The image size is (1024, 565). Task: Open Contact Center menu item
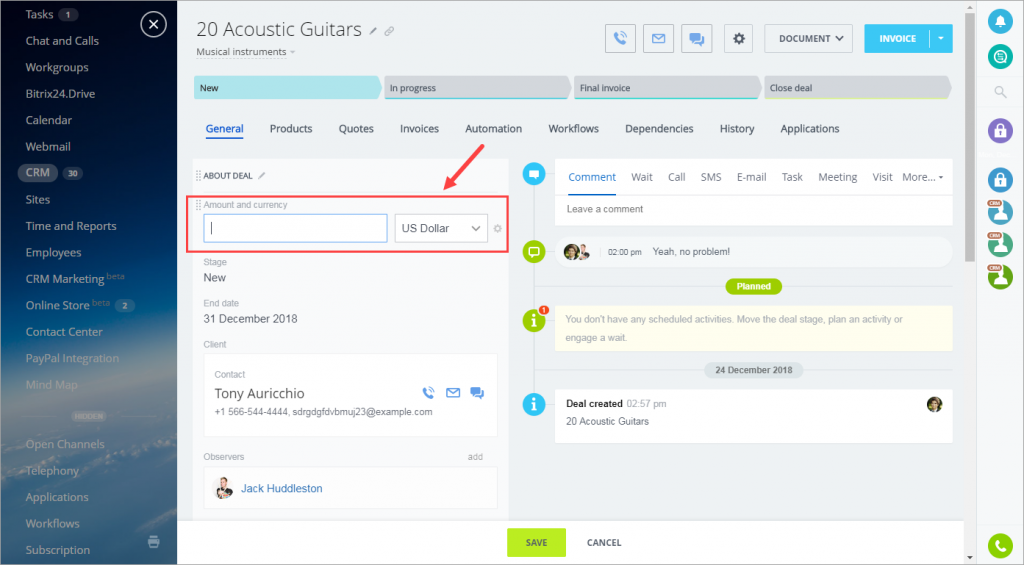point(64,332)
